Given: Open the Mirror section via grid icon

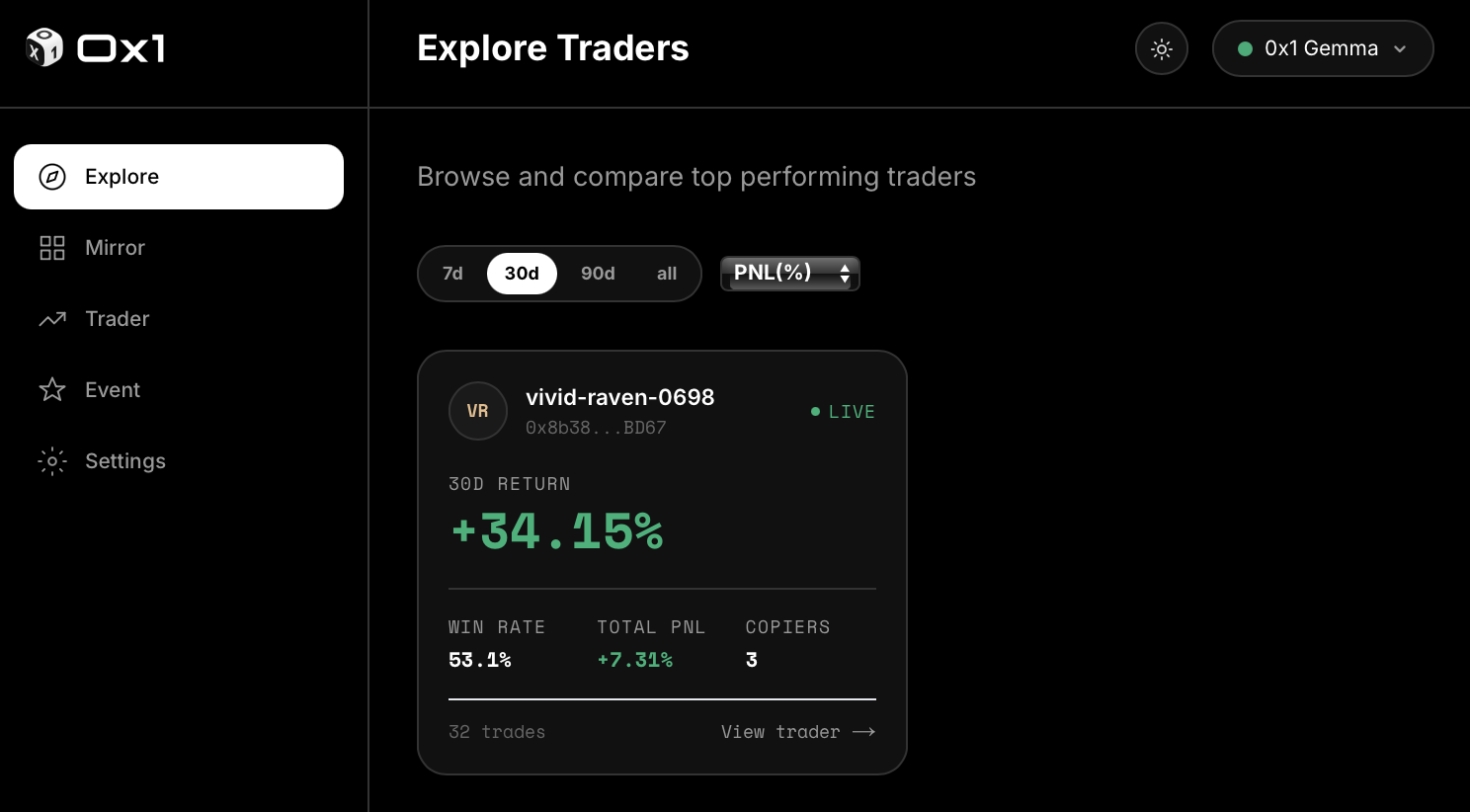Looking at the screenshot, I should (51, 248).
